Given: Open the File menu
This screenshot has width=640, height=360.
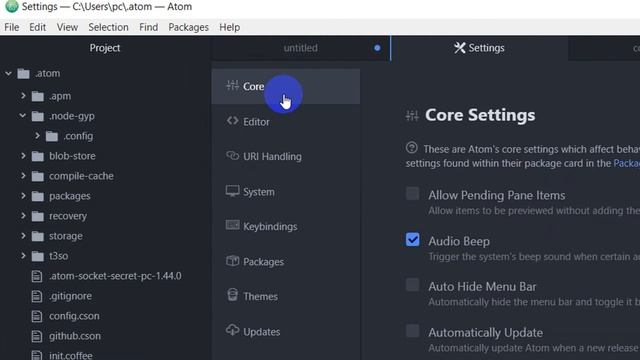Looking at the screenshot, I should (x=12, y=27).
